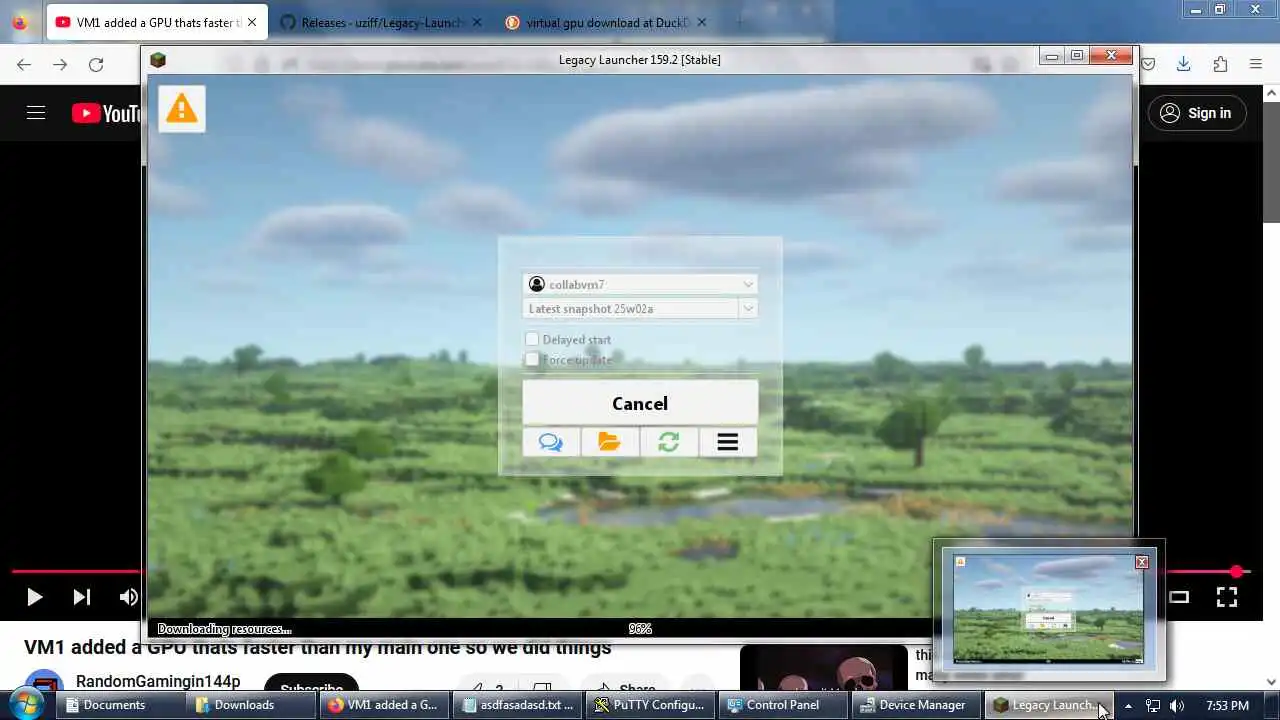
Task: Close the YouTube VM1 browser tab
Action: (x=252, y=22)
